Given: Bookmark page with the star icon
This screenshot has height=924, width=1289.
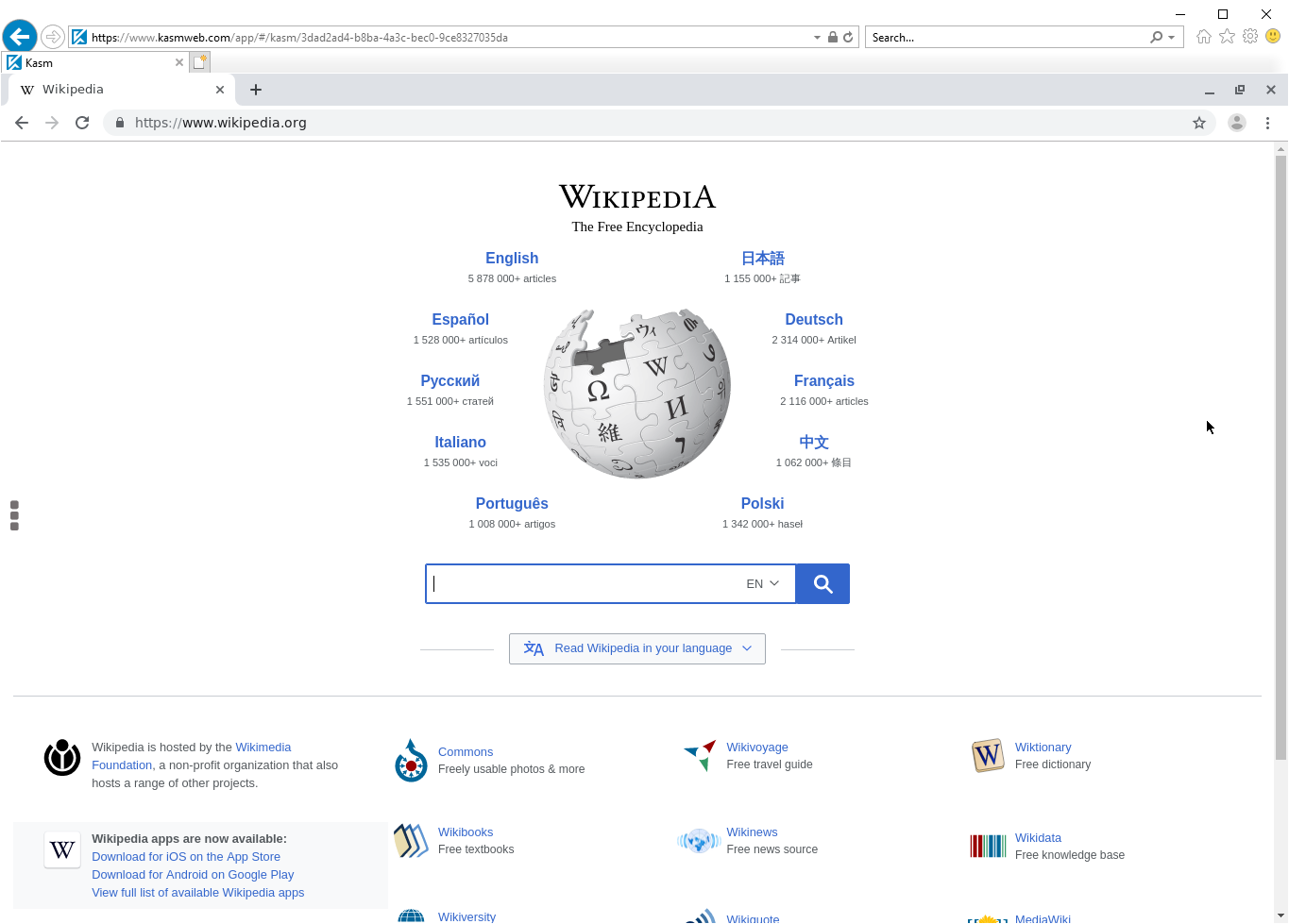Looking at the screenshot, I should (1199, 123).
